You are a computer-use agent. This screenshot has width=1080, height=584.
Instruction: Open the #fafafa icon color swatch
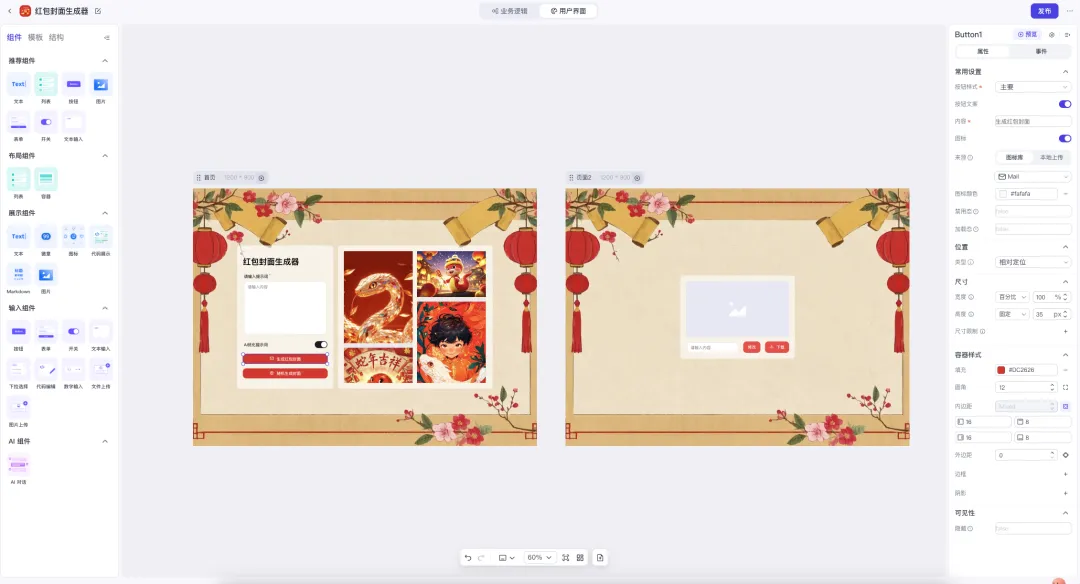tap(1003, 194)
